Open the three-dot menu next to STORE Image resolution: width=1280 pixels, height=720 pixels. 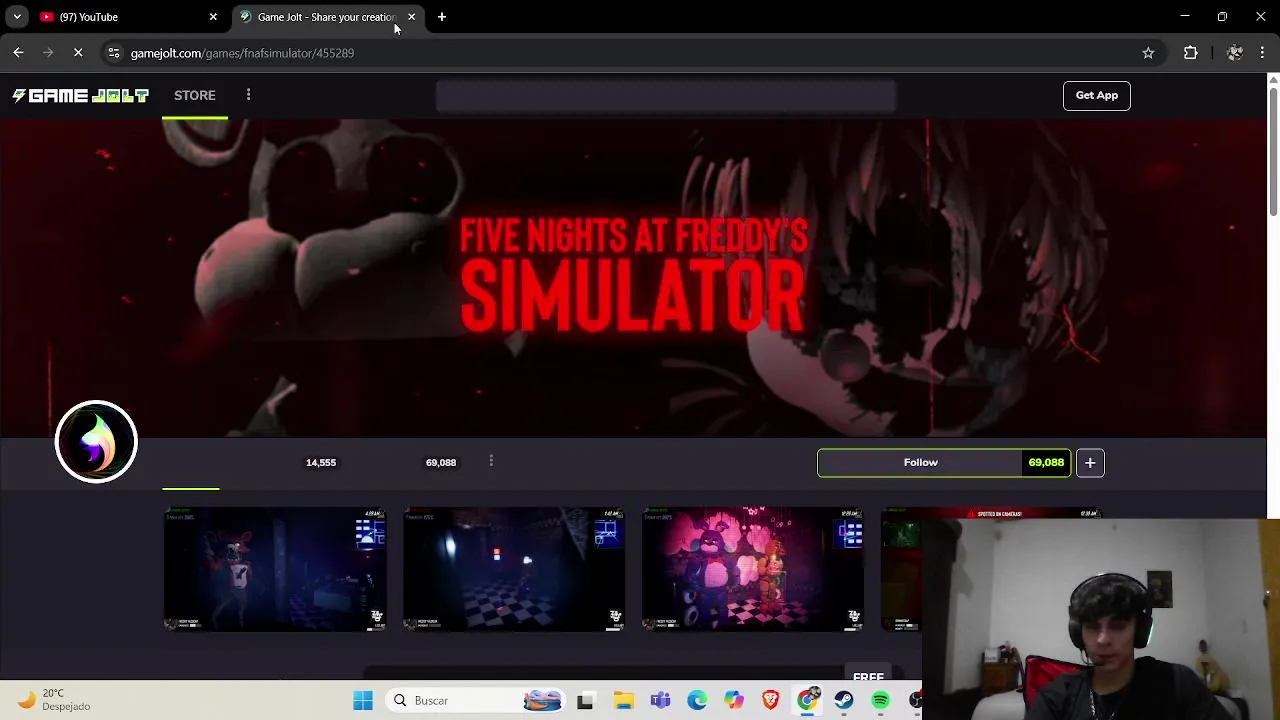[x=248, y=95]
